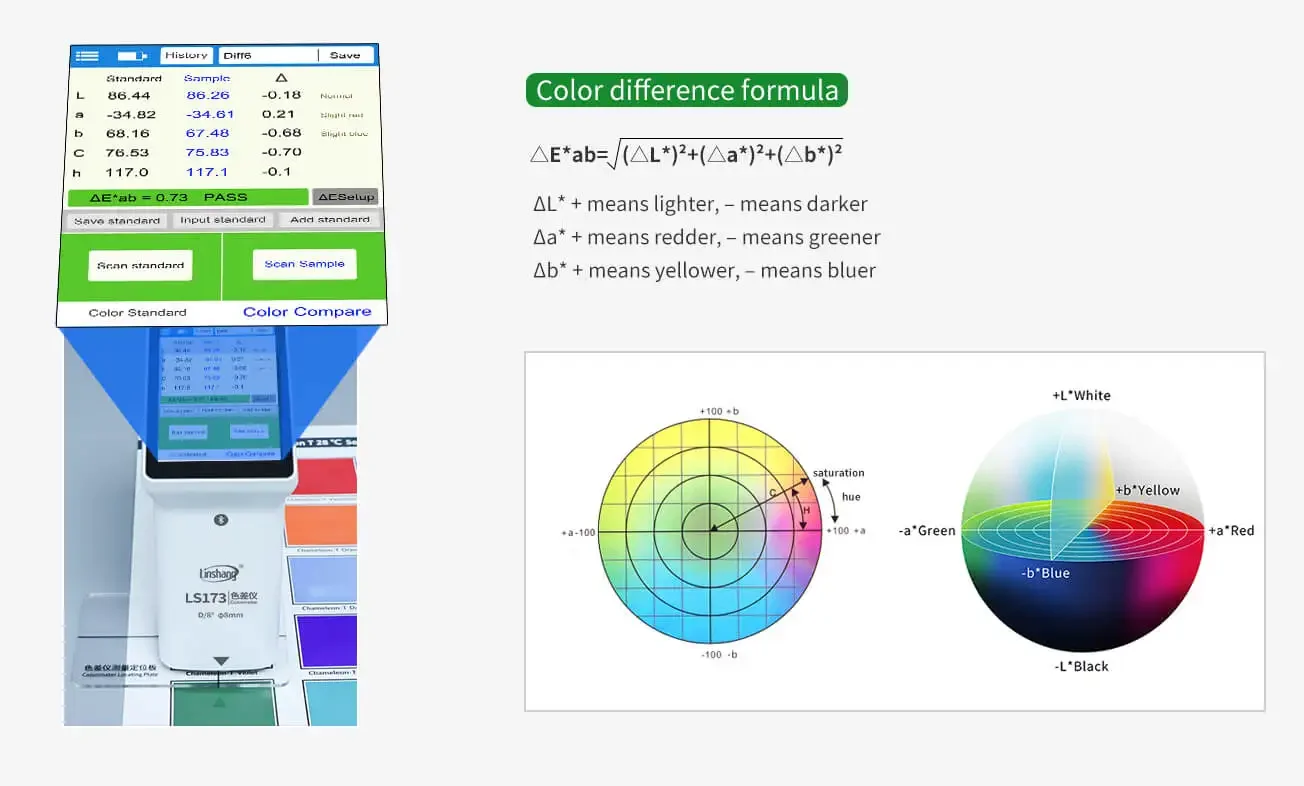Switch to the Color Compare tab
The image size is (1304, 786).
pos(306,312)
